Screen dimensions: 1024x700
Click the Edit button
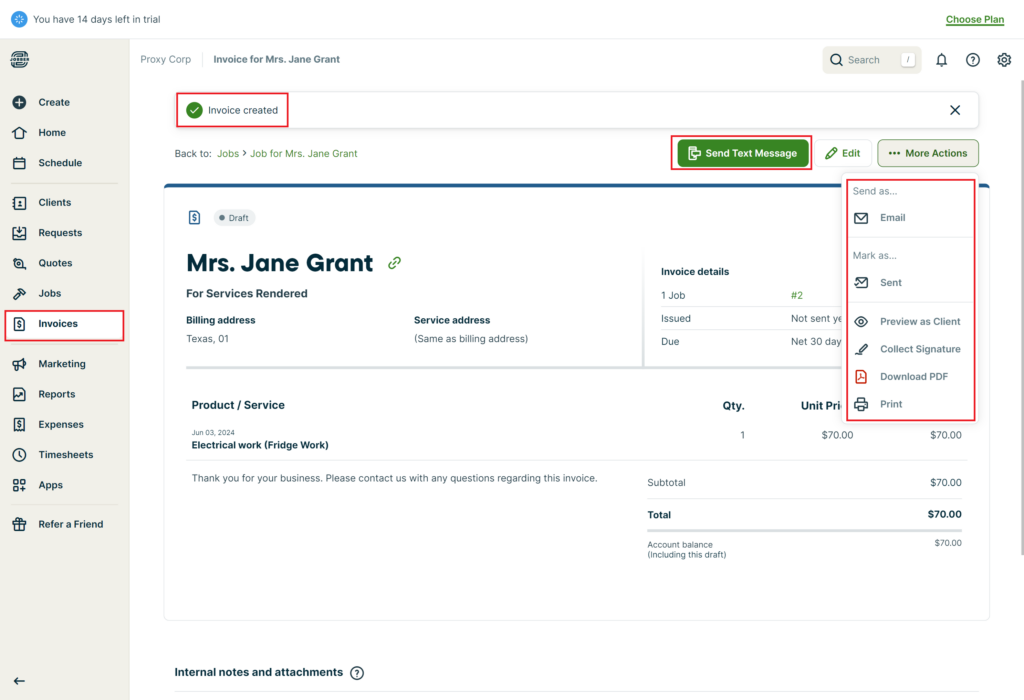pos(842,153)
